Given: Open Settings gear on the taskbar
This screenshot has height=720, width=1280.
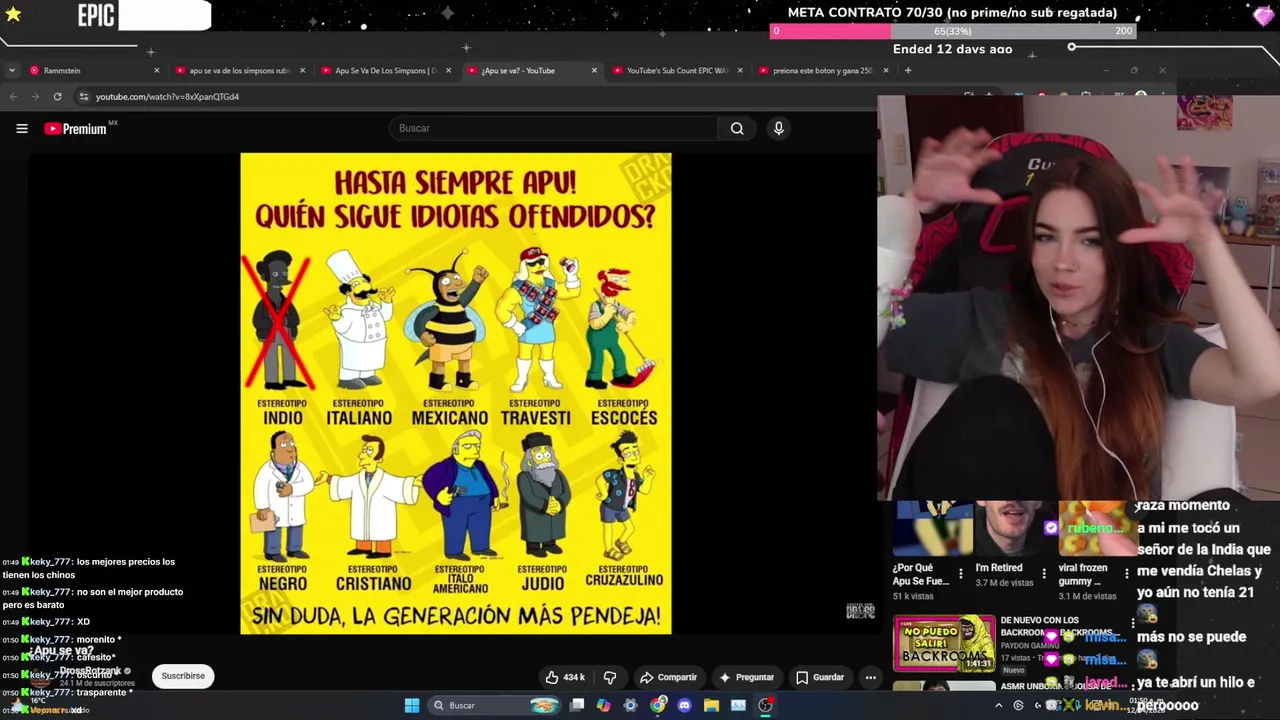Looking at the screenshot, I should [x=630, y=706].
